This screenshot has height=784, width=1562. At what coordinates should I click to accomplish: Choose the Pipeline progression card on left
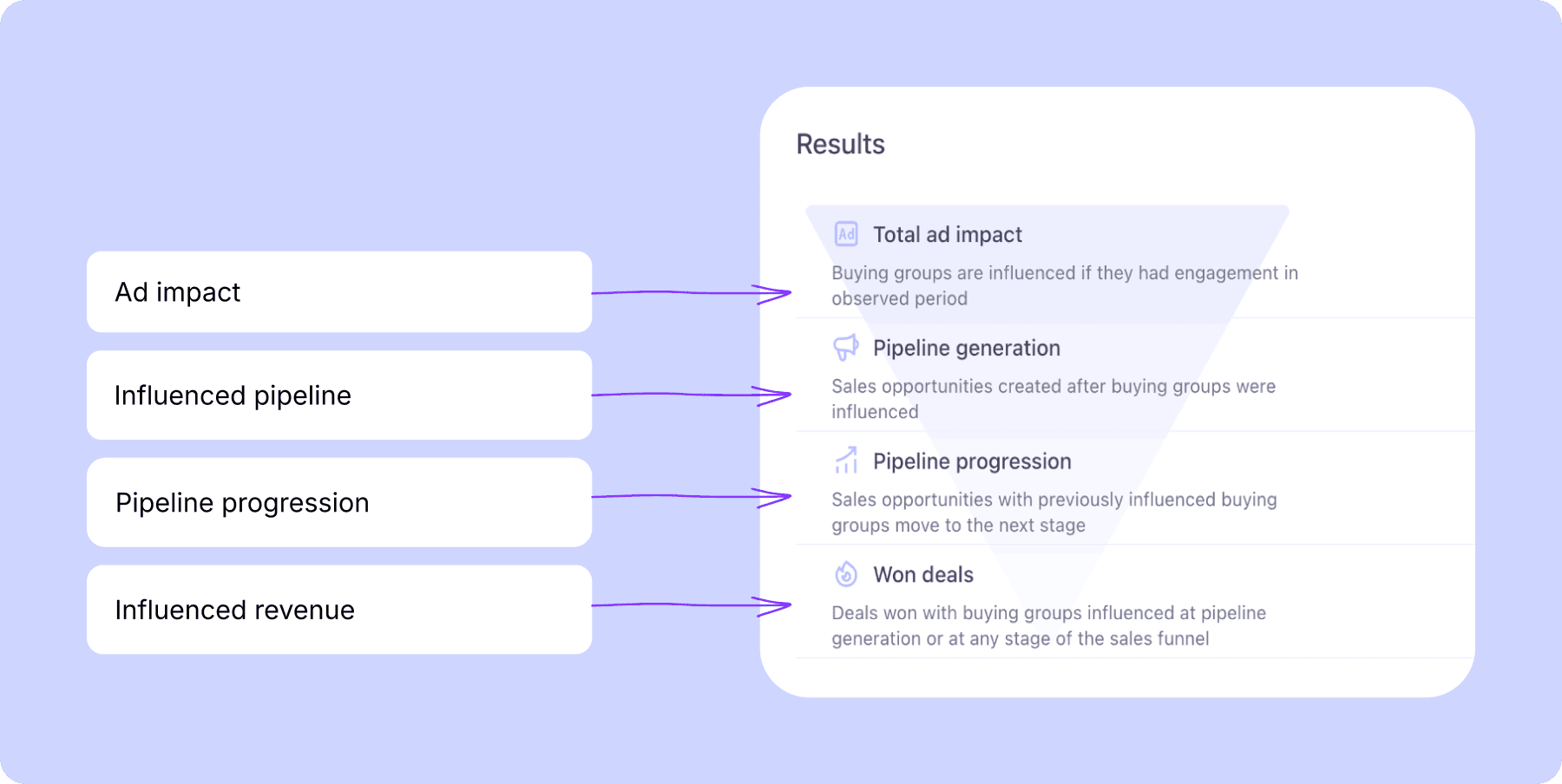coord(339,502)
